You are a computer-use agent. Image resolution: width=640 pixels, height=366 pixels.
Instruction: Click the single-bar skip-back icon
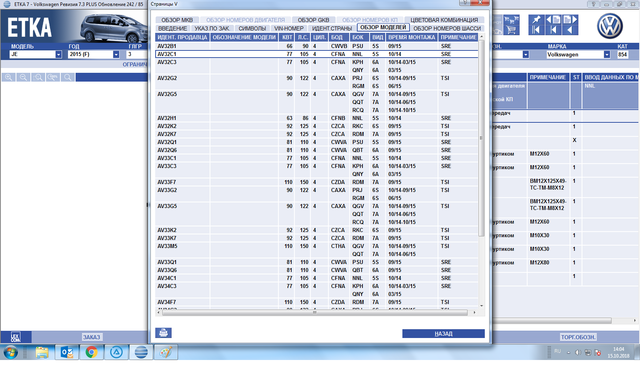[553, 30]
